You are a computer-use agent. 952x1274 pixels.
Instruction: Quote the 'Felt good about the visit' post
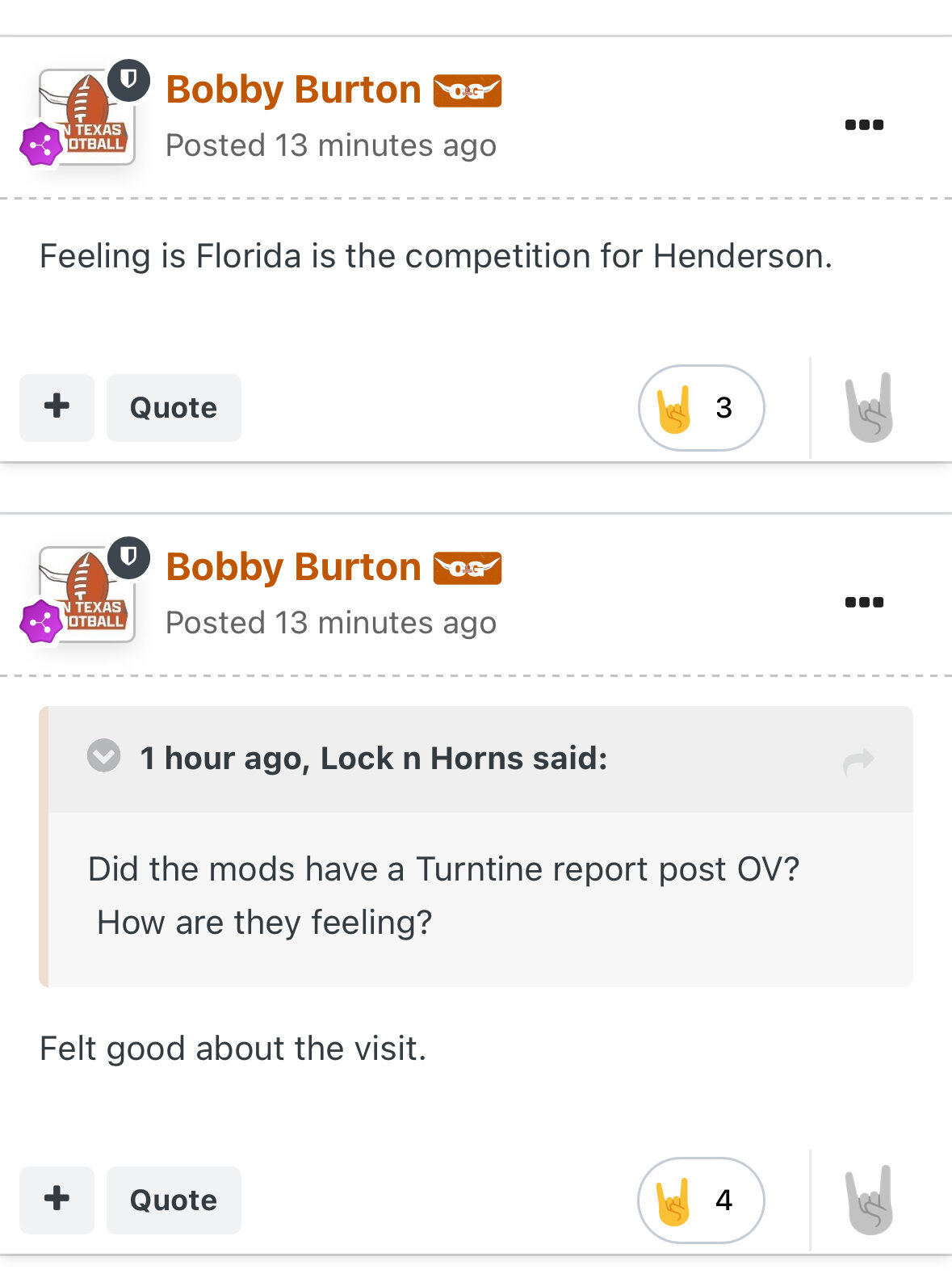tap(174, 1200)
